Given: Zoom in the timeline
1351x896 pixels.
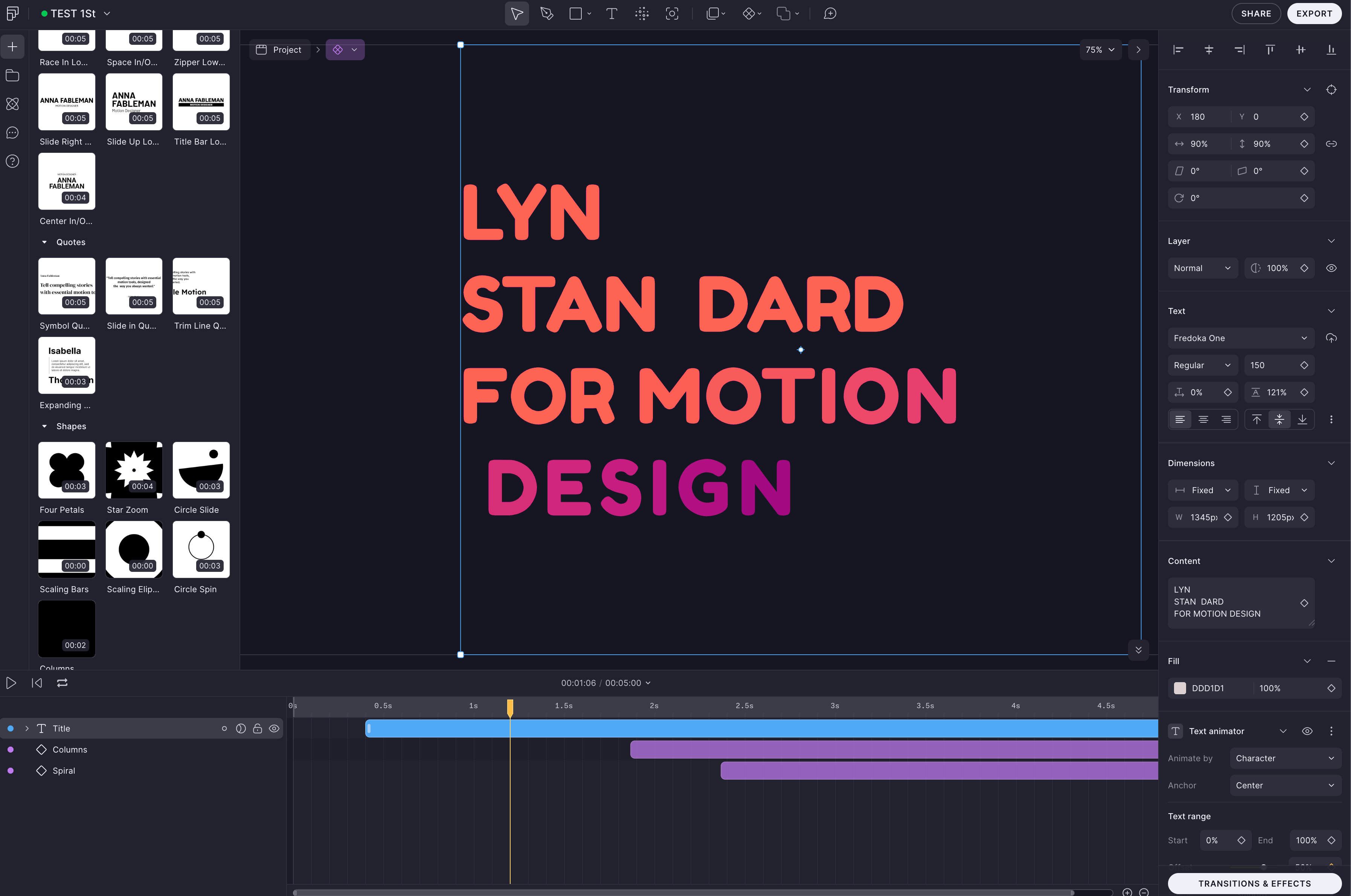Looking at the screenshot, I should [1127, 892].
